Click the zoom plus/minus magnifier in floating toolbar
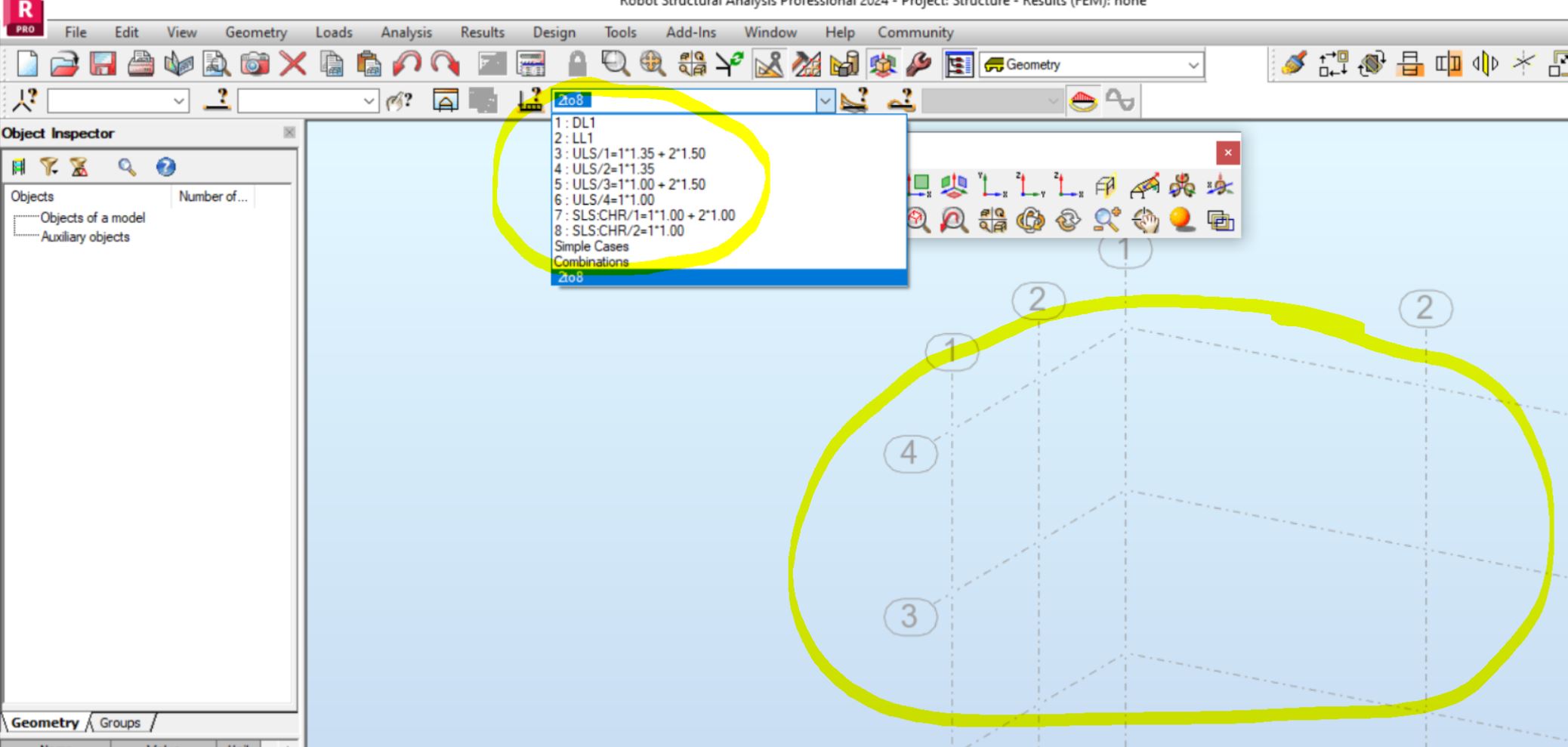1568x747 pixels. (1107, 221)
